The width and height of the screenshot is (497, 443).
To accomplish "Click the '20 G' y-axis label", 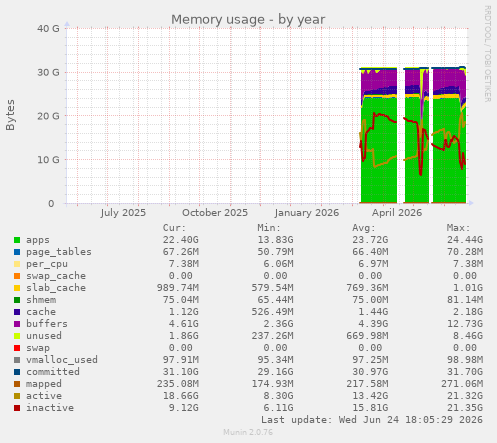I will pos(48,116).
